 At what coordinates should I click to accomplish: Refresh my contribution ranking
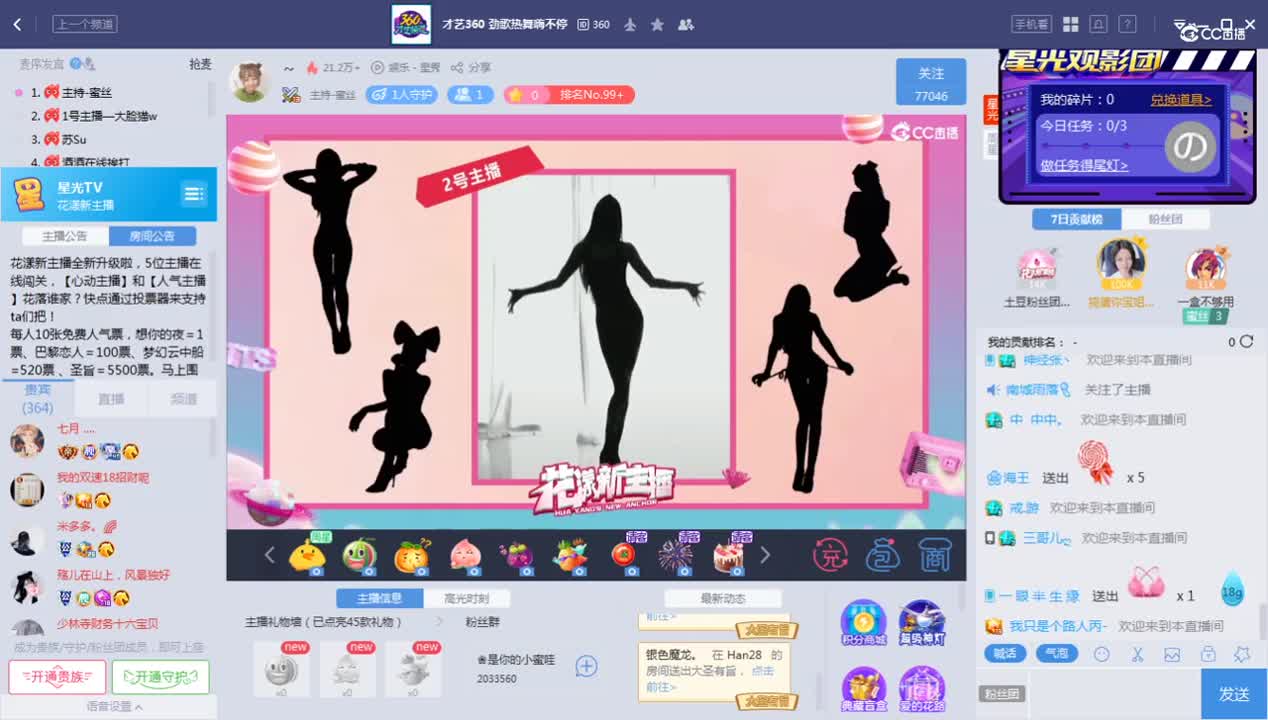tap(1246, 342)
